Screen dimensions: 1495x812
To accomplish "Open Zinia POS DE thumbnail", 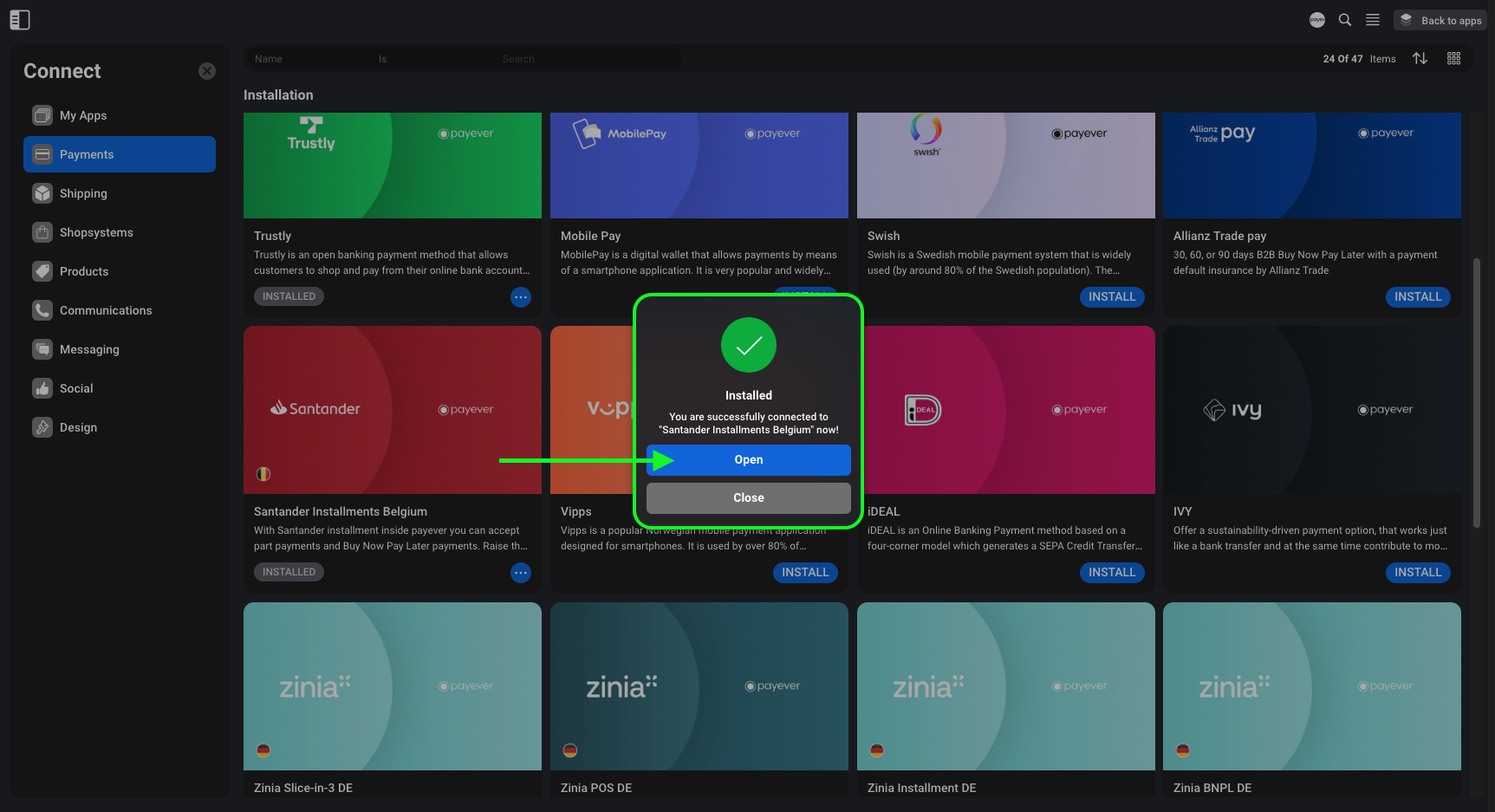I will point(699,686).
